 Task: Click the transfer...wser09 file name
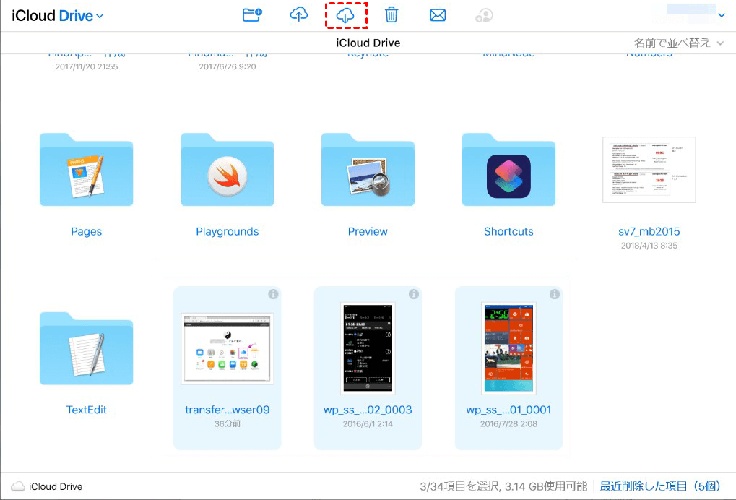pos(227,409)
